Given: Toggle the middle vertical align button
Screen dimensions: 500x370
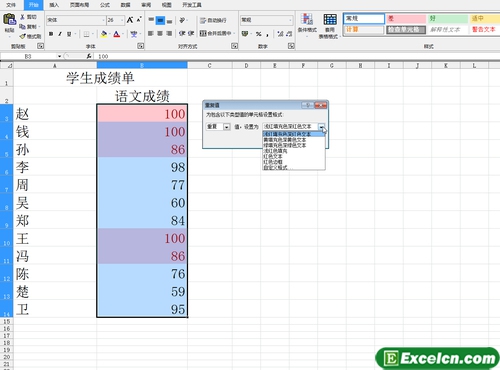Looking at the screenshot, I should tap(160, 20).
